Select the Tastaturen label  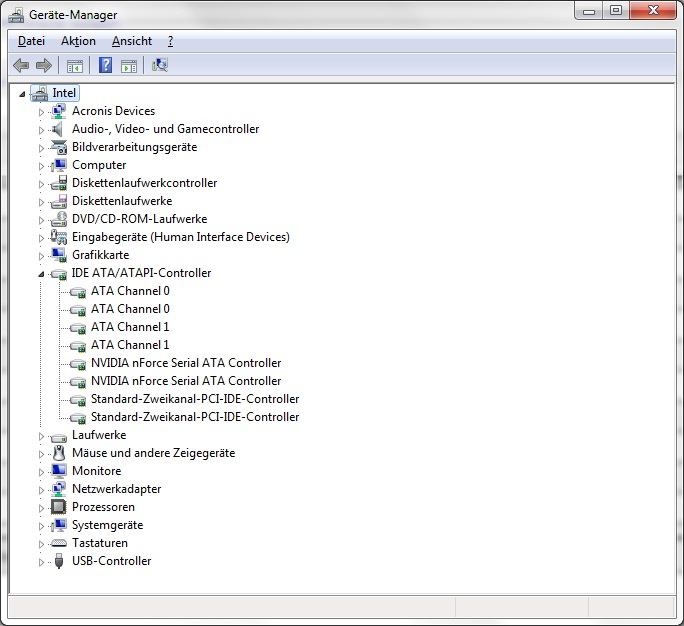click(x=100, y=543)
